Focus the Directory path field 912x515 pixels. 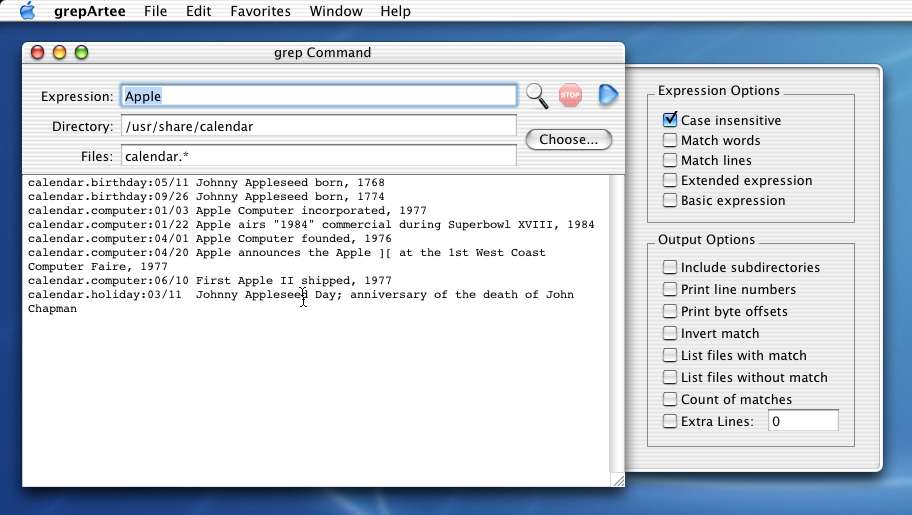[318, 127]
